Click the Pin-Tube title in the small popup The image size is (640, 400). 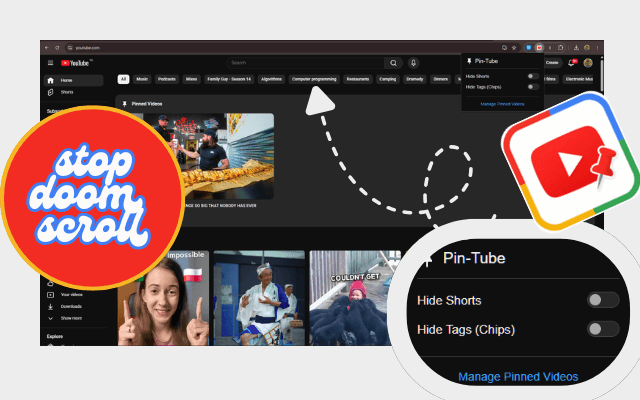point(486,61)
